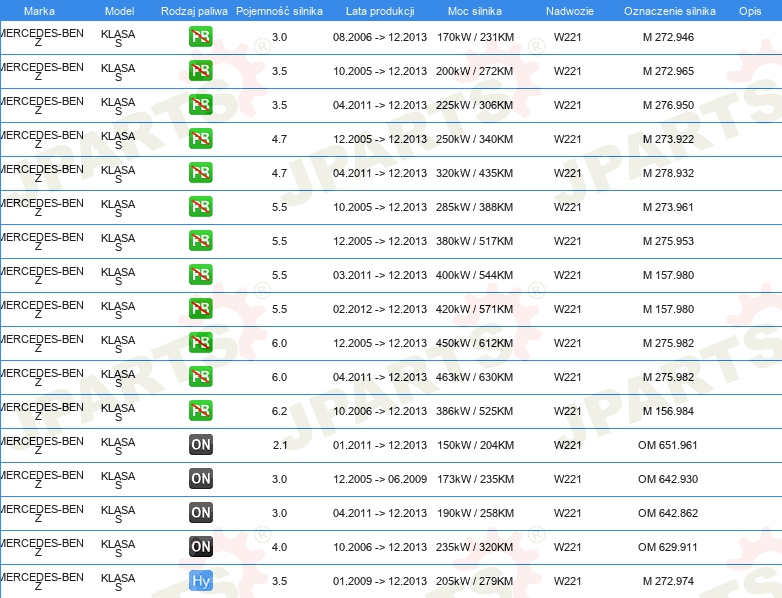Click petrol fuel icon in M 276.950 row

[x=200, y=105]
